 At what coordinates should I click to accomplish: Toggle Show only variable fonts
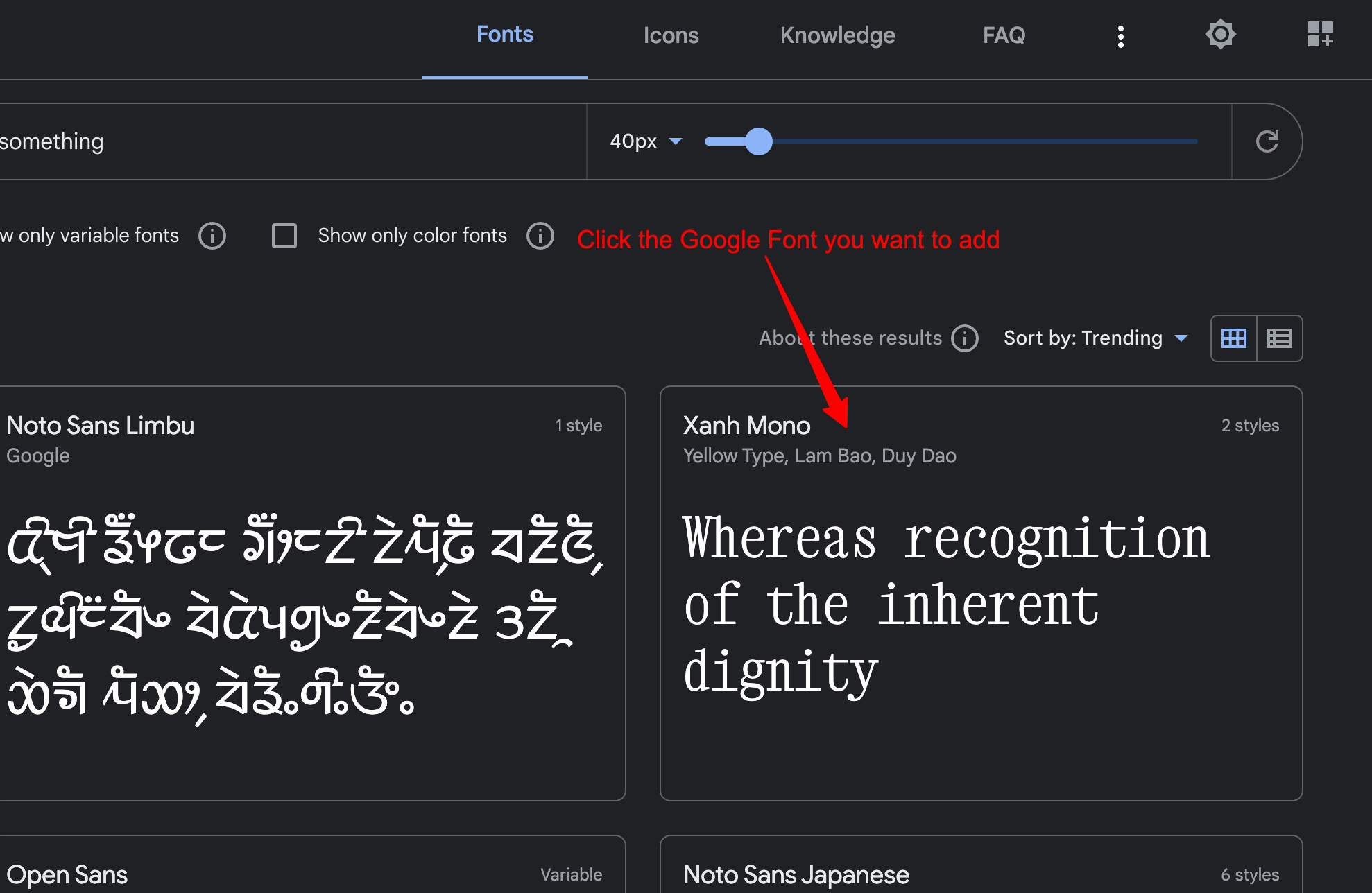pyautogui.click(x=90, y=236)
